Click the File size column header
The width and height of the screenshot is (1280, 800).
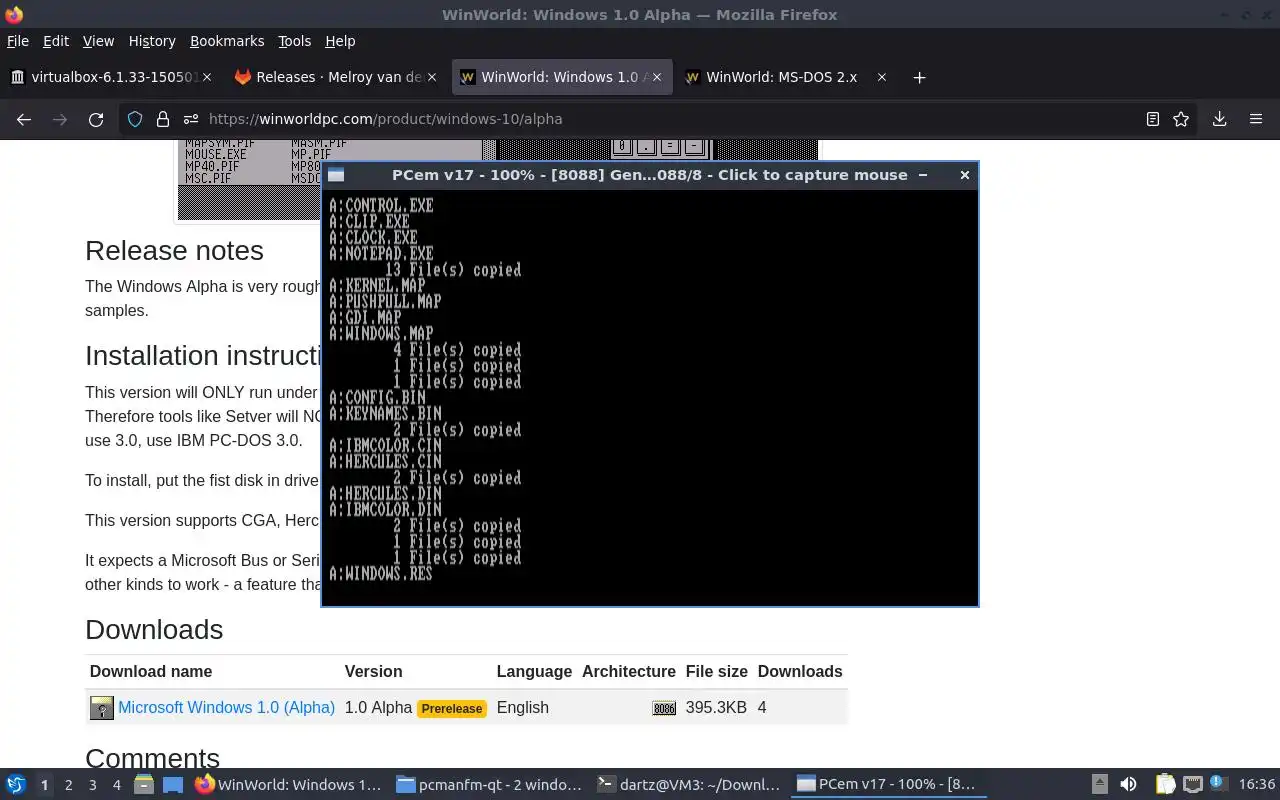717,671
